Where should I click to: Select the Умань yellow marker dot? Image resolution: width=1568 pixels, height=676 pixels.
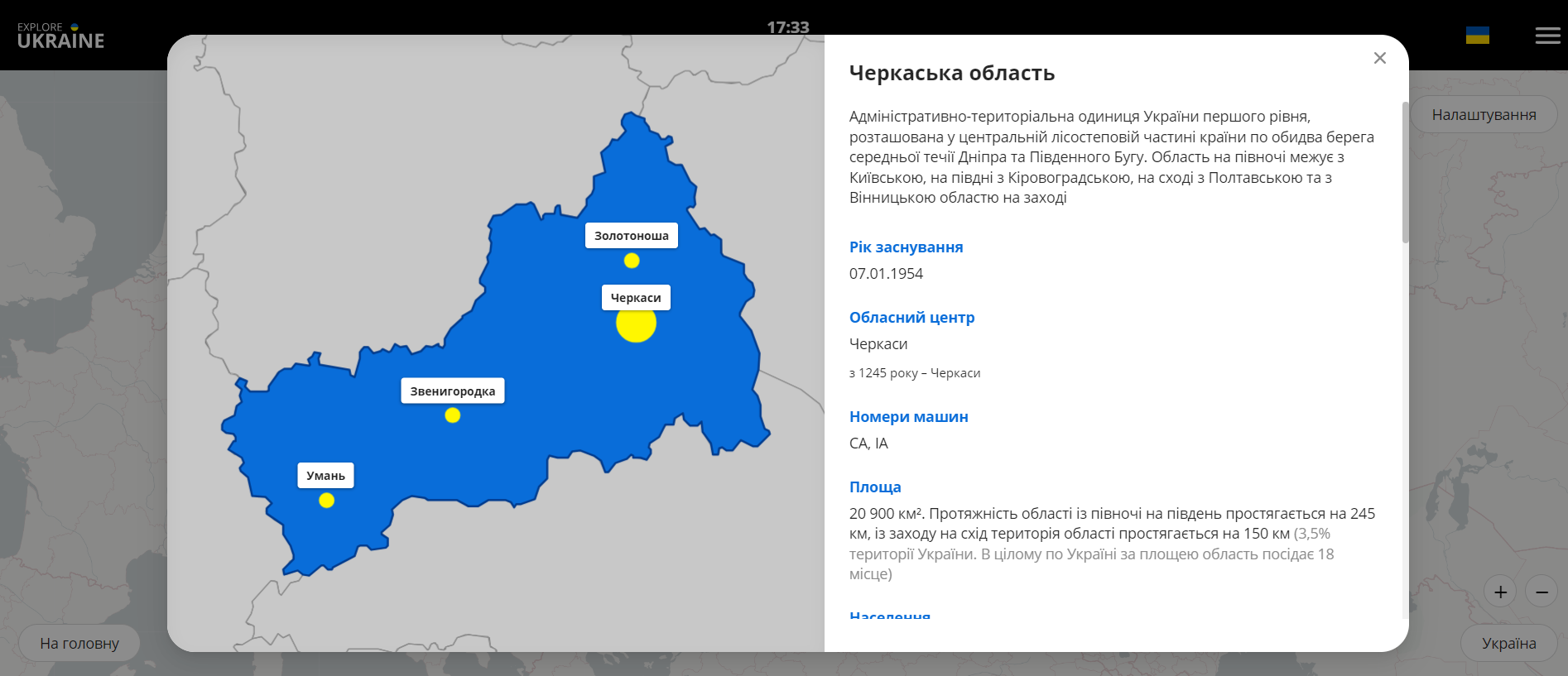coord(326,501)
